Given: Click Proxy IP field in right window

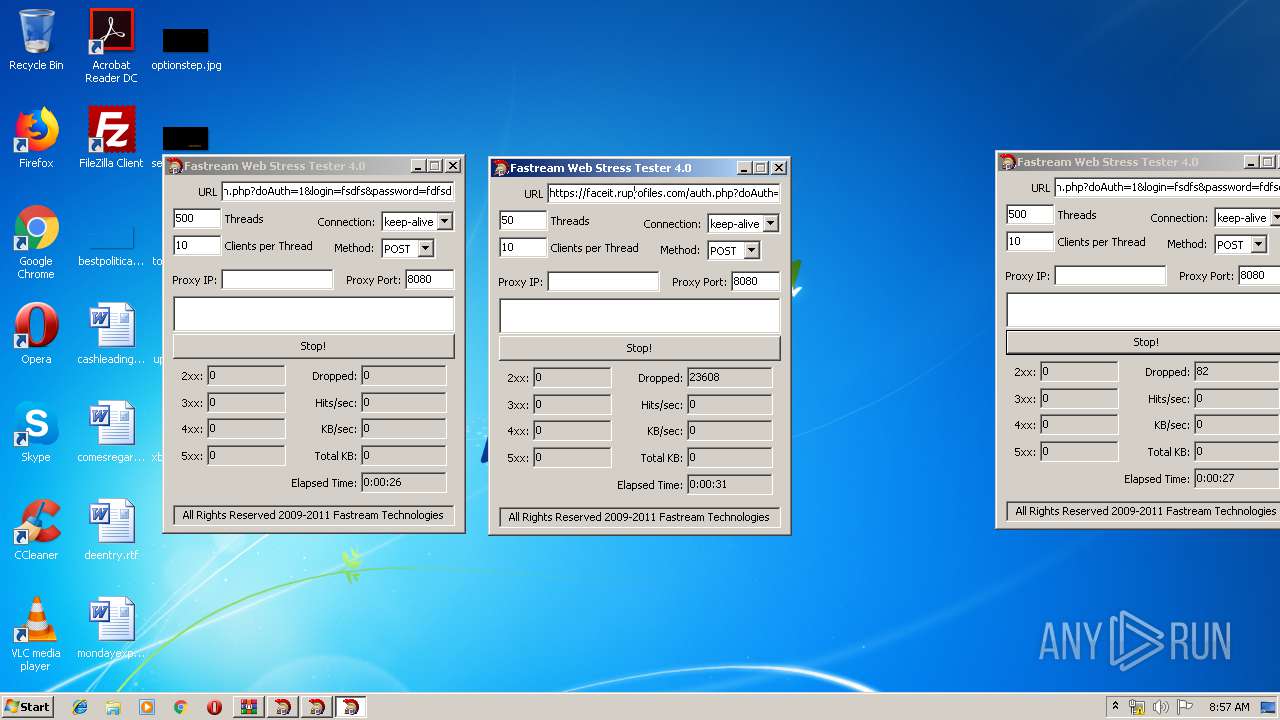Looking at the screenshot, I should [1110, 276].
